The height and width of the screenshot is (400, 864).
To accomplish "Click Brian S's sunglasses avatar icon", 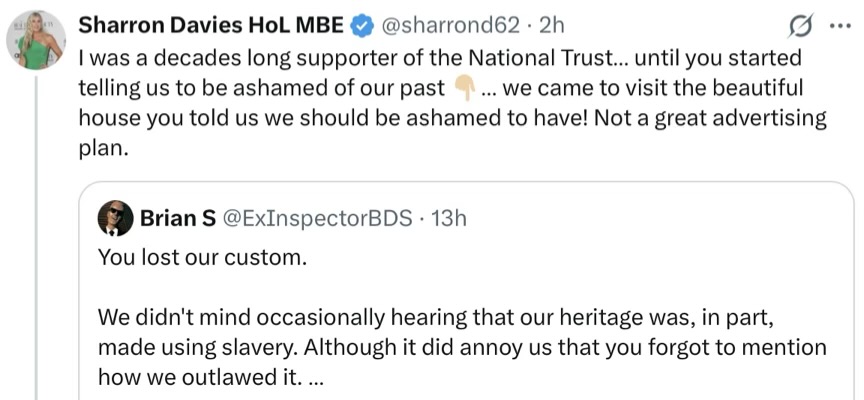I will (114, 217).
